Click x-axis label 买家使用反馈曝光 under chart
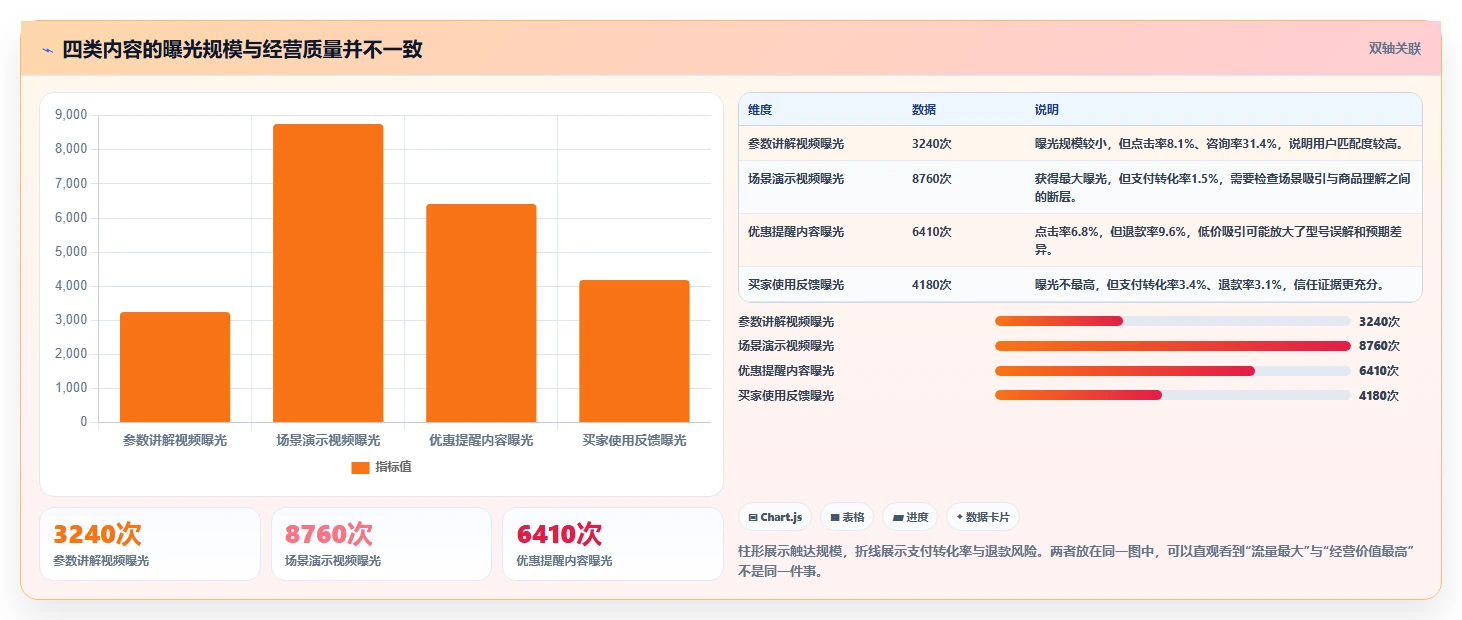 pos(634,440)
